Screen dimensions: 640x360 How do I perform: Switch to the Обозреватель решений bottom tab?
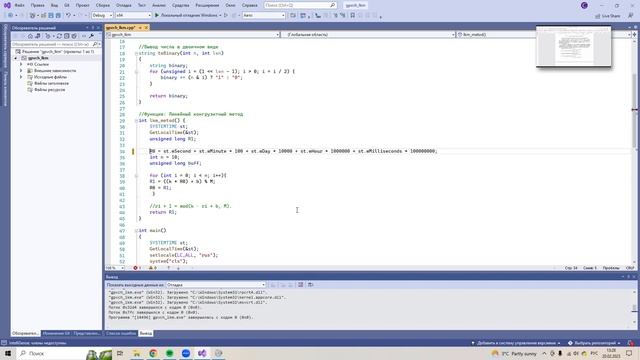(25, 333)
